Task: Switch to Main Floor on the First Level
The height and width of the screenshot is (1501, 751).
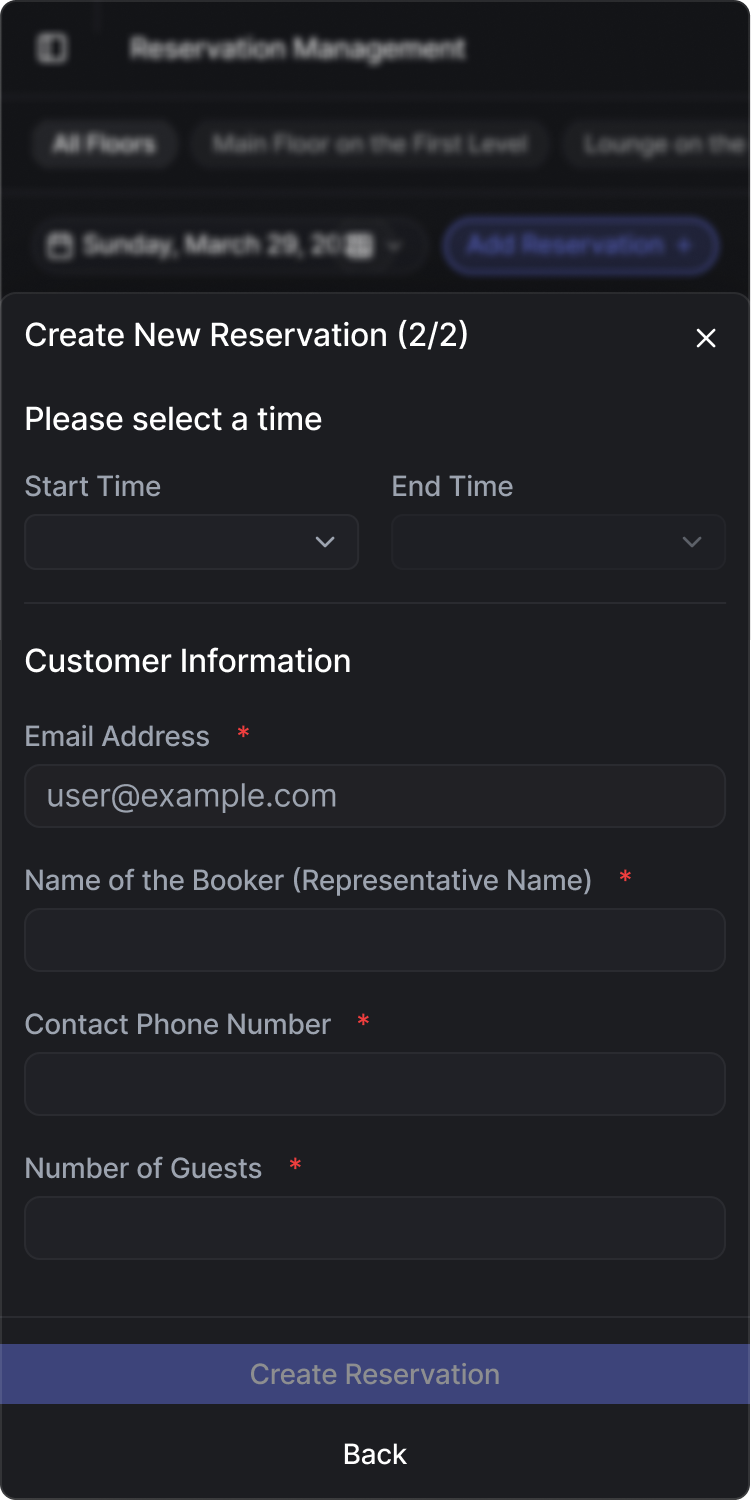Action: [370, 145]
